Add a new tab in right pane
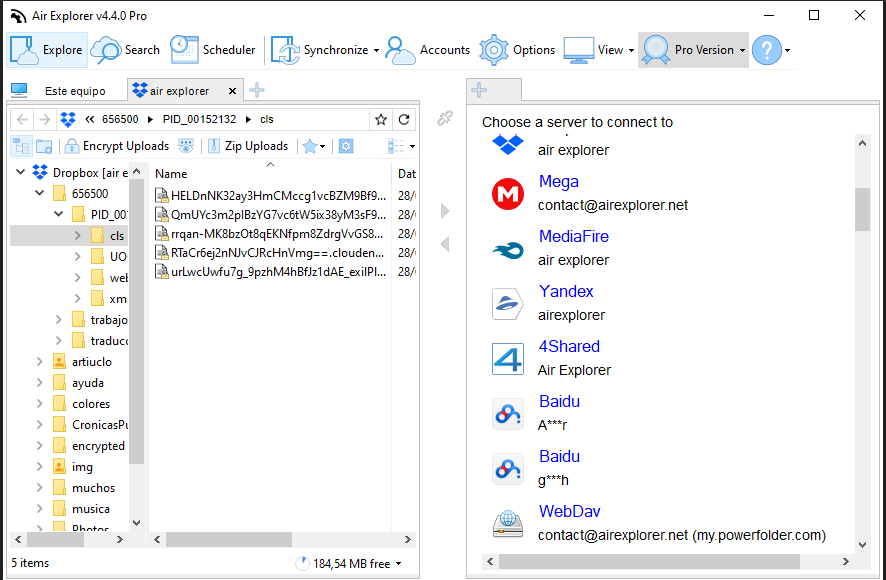 pyautogui.click(x=479, y=90)
